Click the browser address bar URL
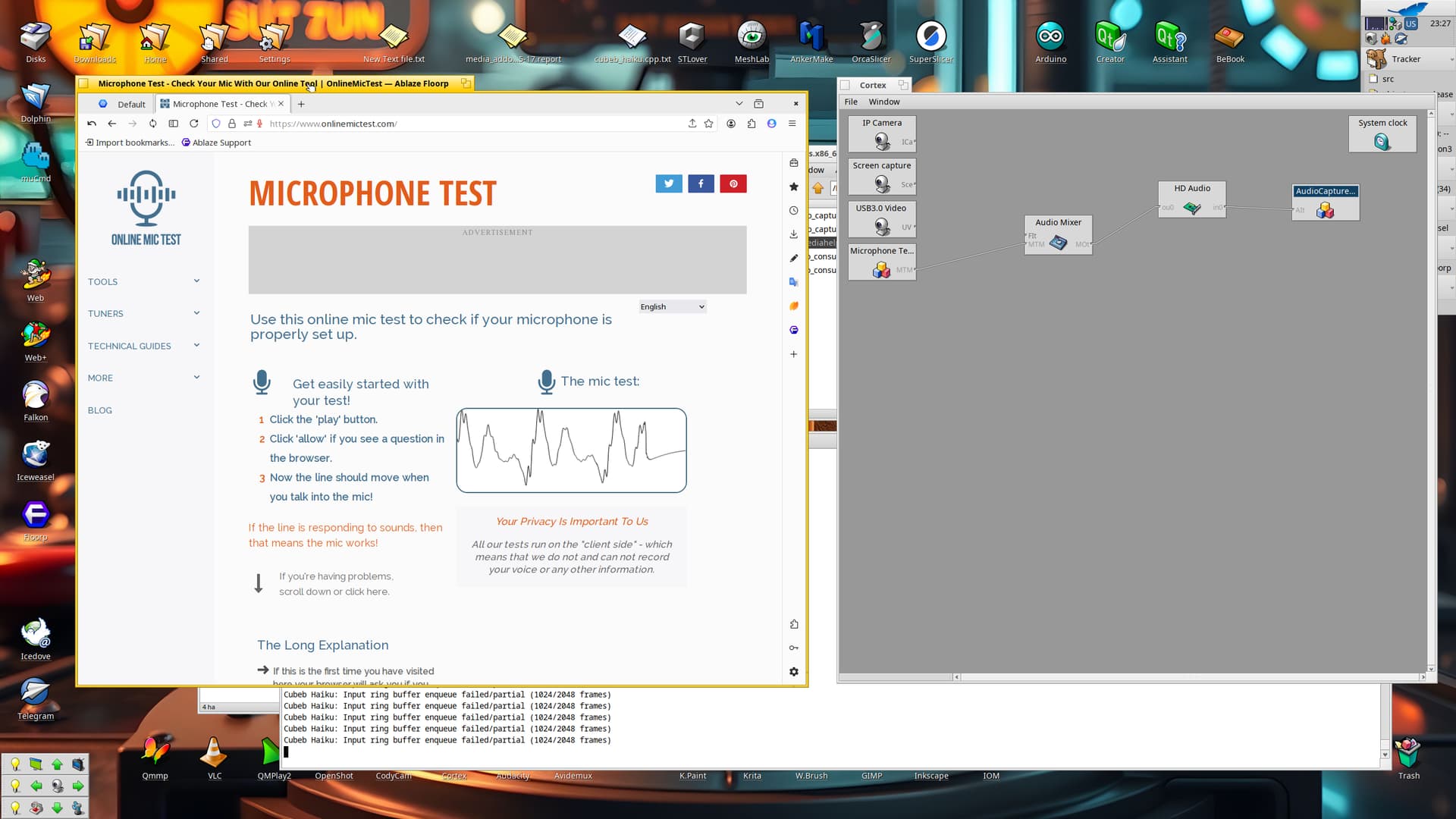The image size is (1456, 819). point(333,124)
